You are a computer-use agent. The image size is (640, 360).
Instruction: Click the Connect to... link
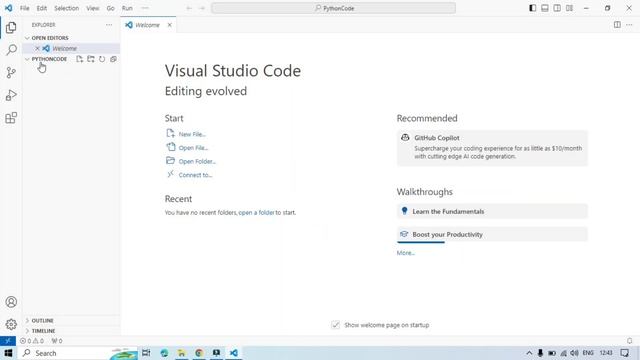tap(195, 175)
